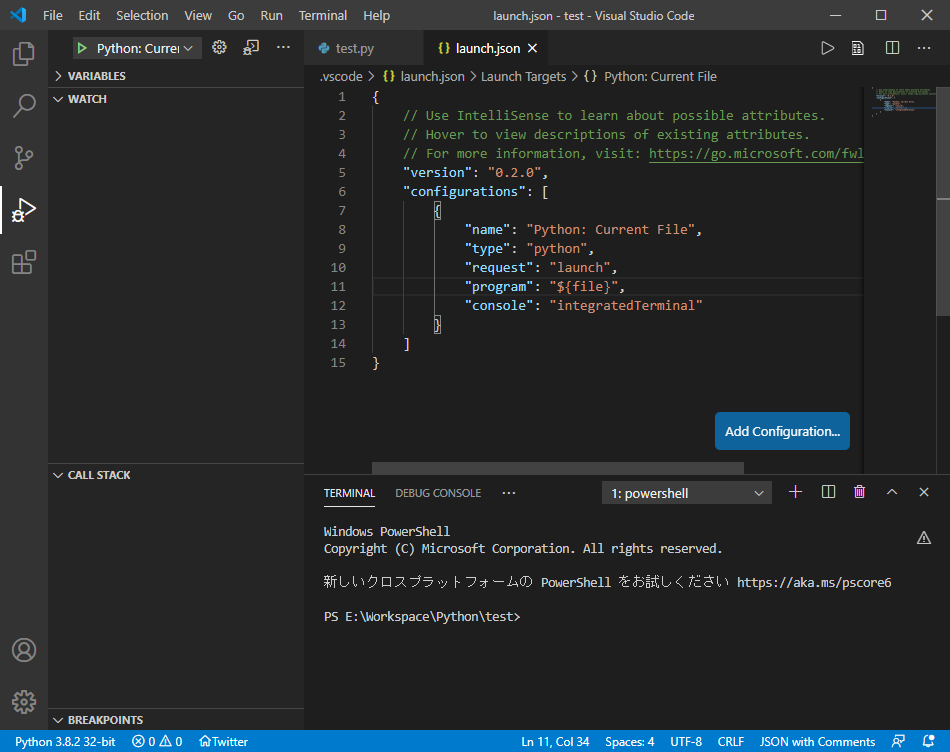The height and width of the screenshot is (752, 950).
Task: Select the TERMINAL panel tab
Action: tap(349, 493)
